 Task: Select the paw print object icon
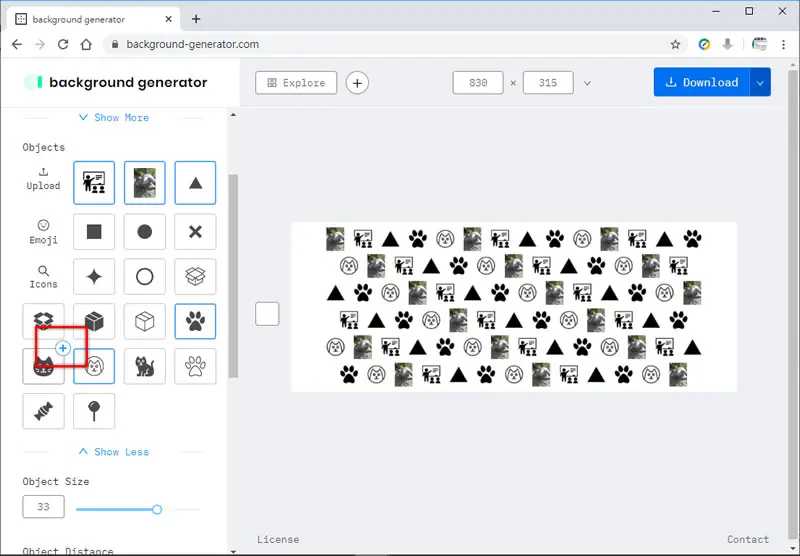pyautogui.click(x=195, y=321)
